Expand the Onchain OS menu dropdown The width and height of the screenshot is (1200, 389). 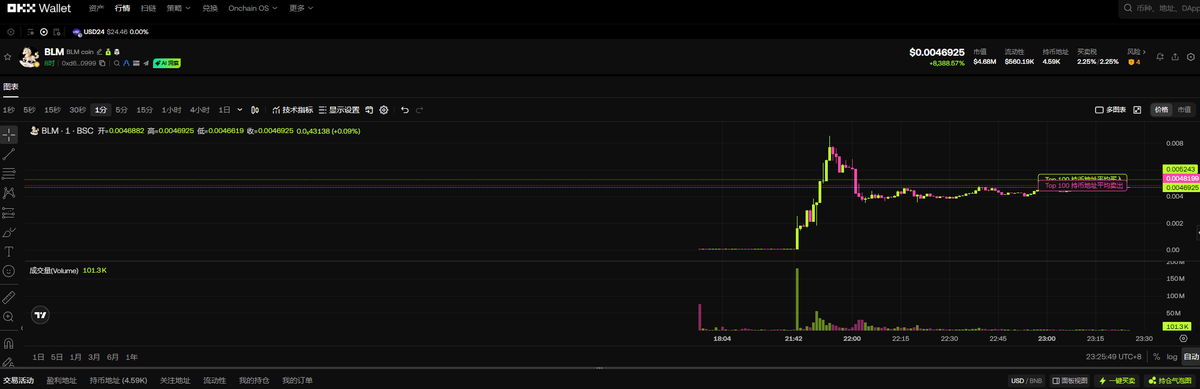[x=254, y=7]
